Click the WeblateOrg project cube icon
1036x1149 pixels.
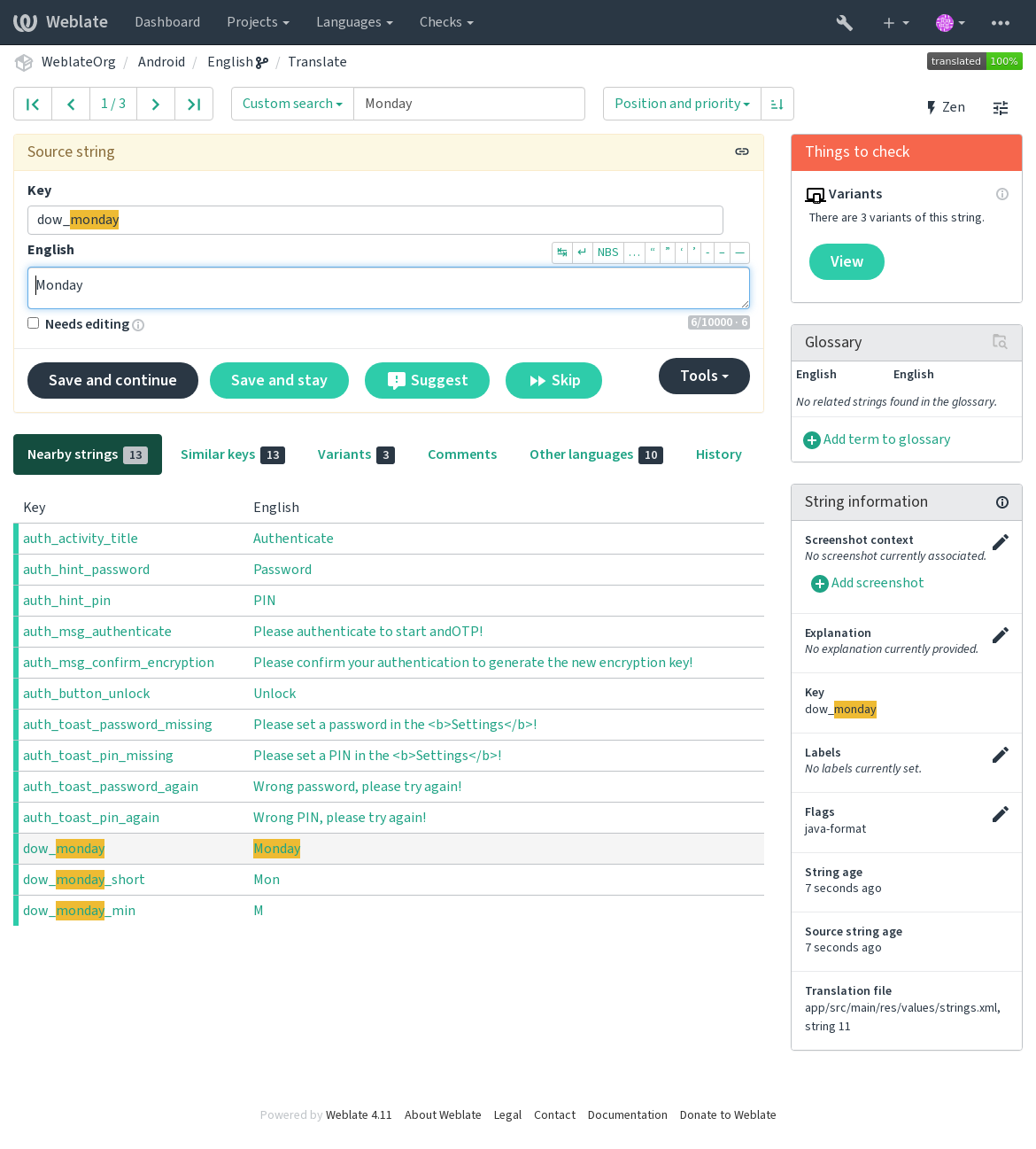24,62
